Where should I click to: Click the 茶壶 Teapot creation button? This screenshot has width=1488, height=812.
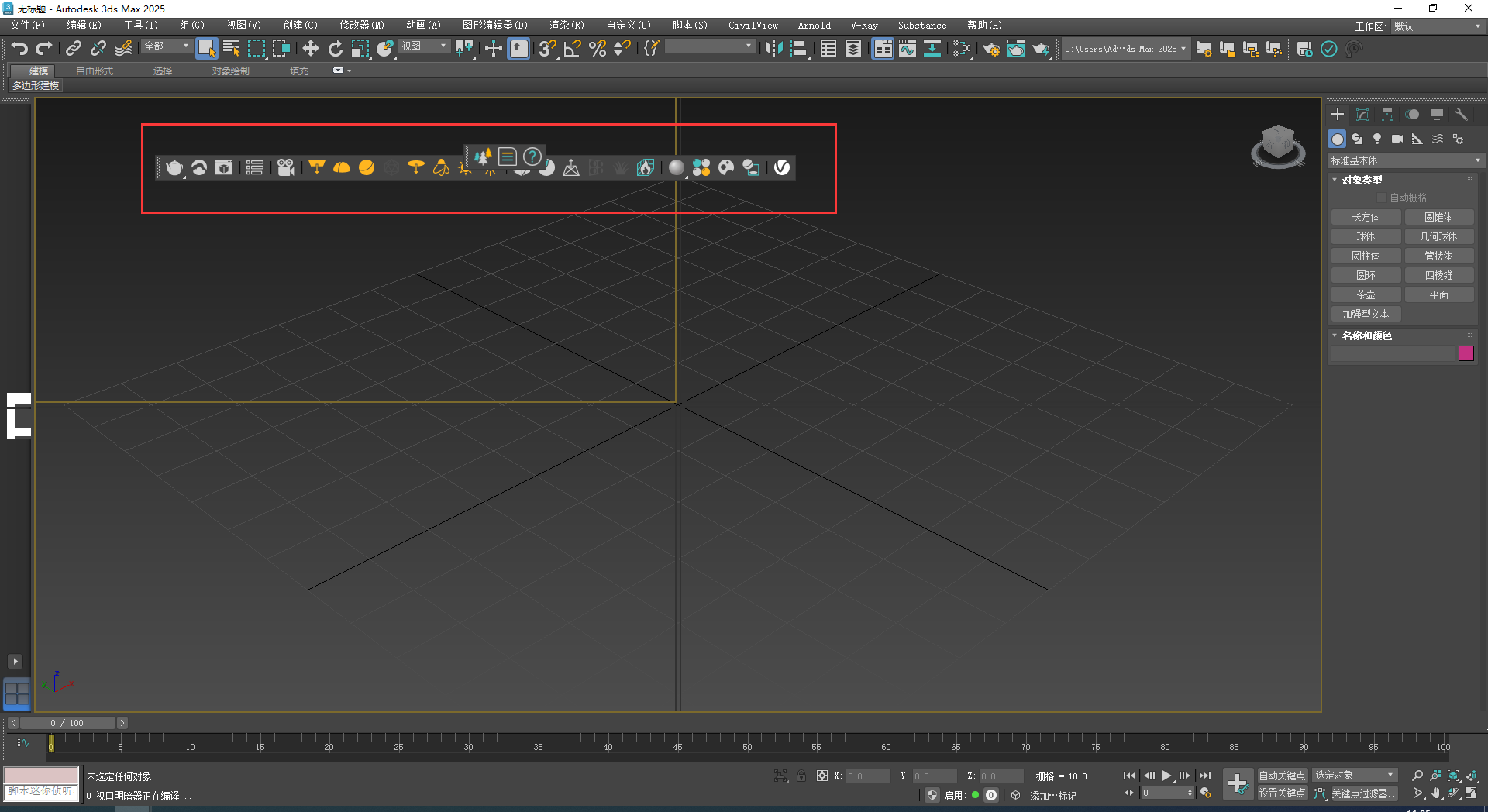pyautogui.click(x=1366, y=294)
